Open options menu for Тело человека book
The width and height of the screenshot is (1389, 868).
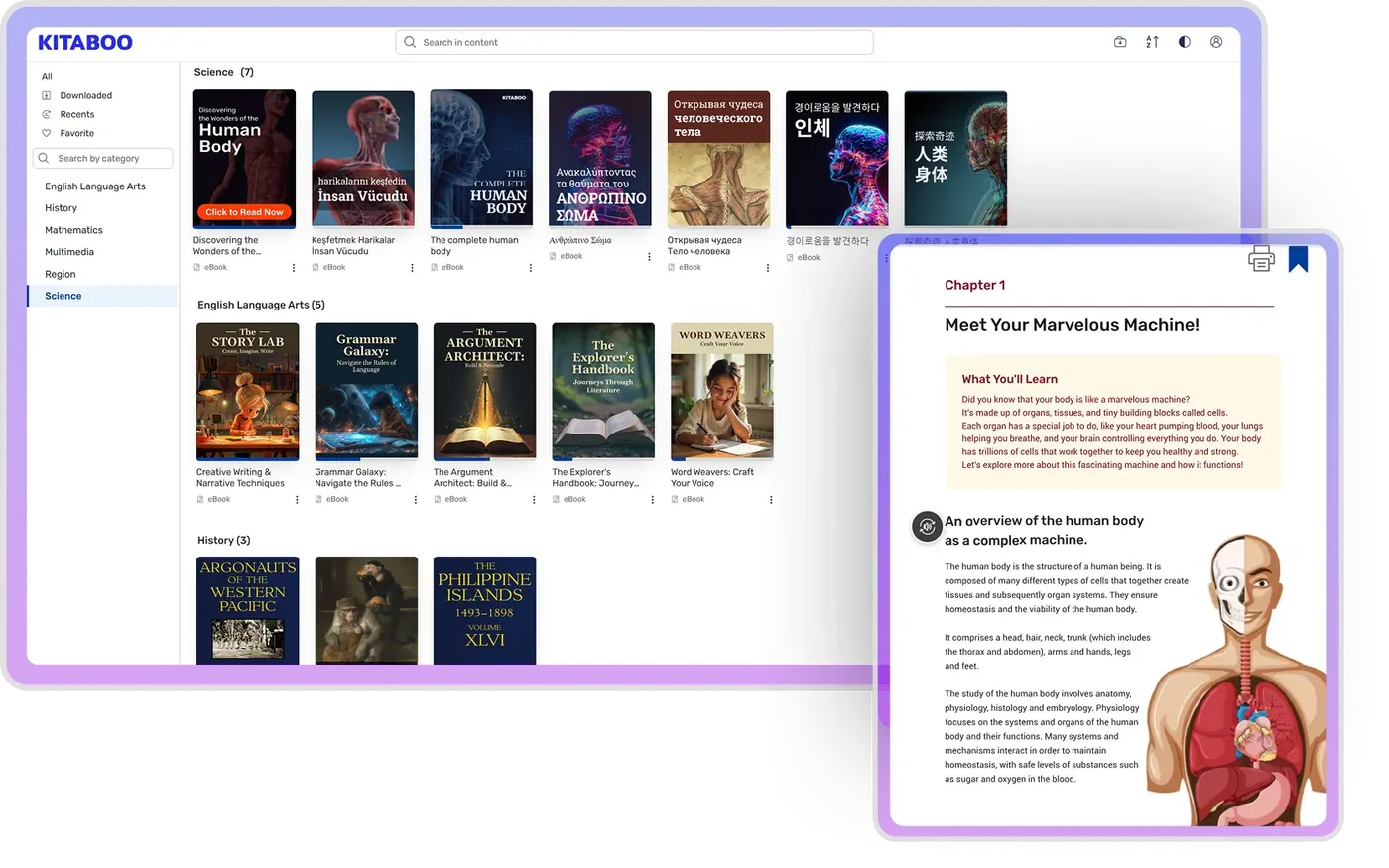click(768, 268)
